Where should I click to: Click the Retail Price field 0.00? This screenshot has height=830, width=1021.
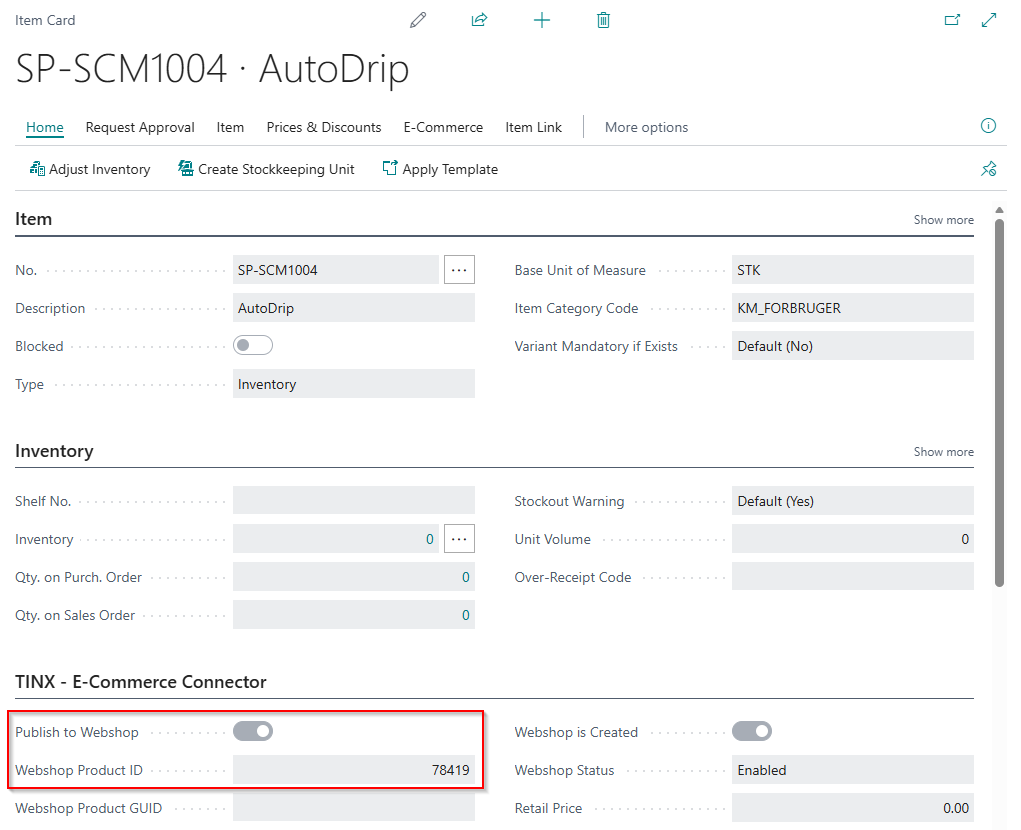click(853, 807)
